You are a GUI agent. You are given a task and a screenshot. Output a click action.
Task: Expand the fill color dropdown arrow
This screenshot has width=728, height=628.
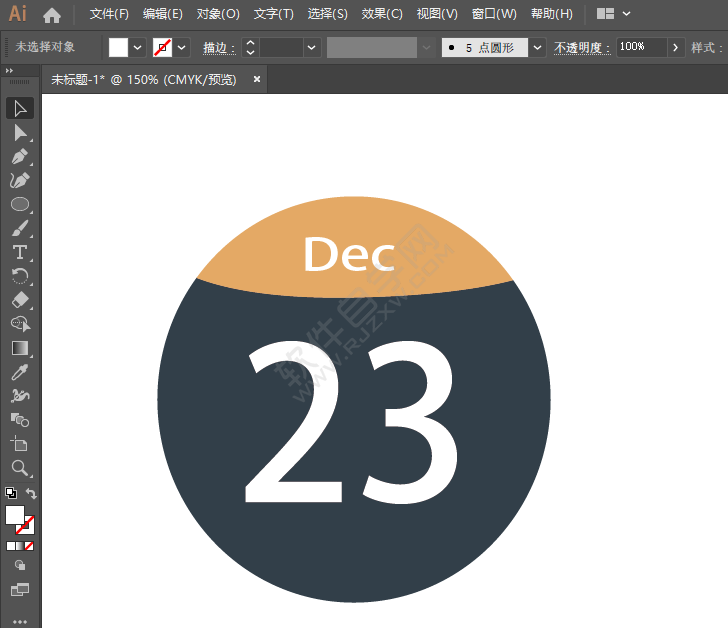pos(137,47)
